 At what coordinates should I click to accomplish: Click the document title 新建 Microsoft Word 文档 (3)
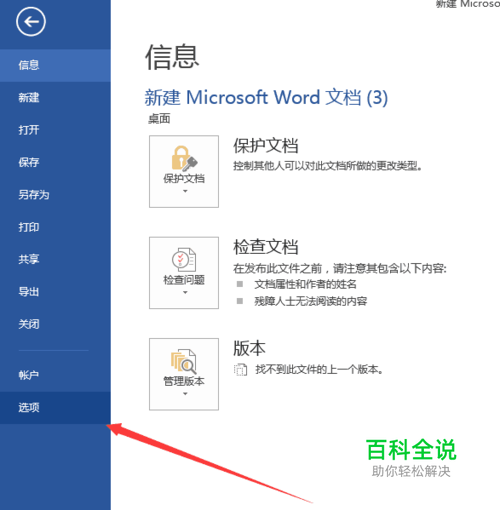(x=266, y=98)
